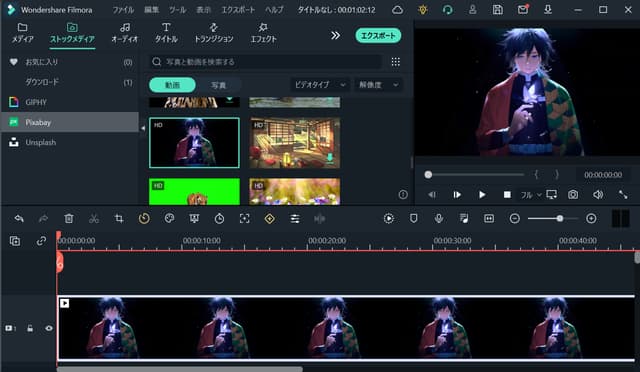The image size is (640, 372).
Task: Open ツール menu
Action: click(x=178, y=10)
